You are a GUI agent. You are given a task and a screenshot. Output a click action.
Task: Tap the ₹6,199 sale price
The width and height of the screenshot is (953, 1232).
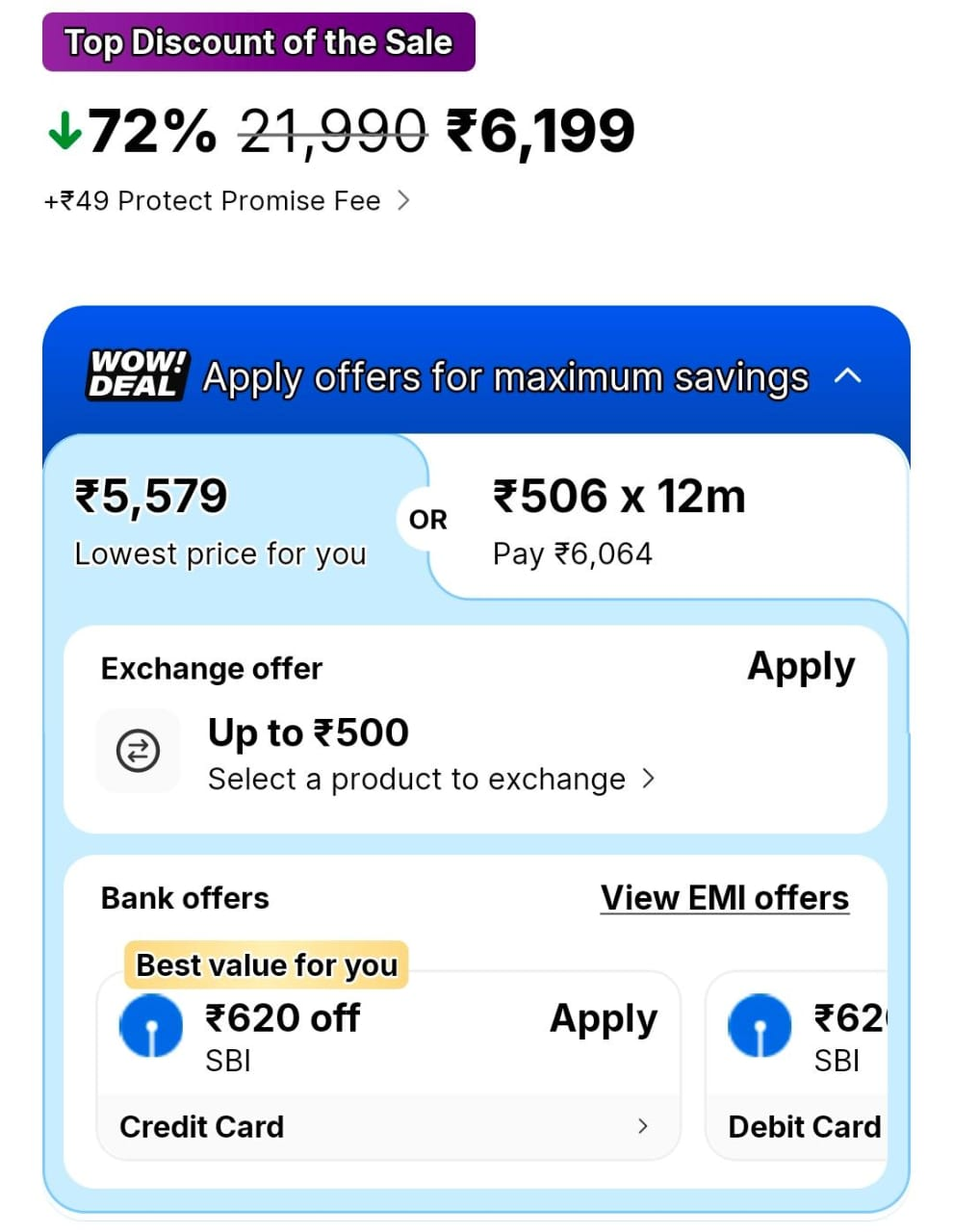pos(540,131)
